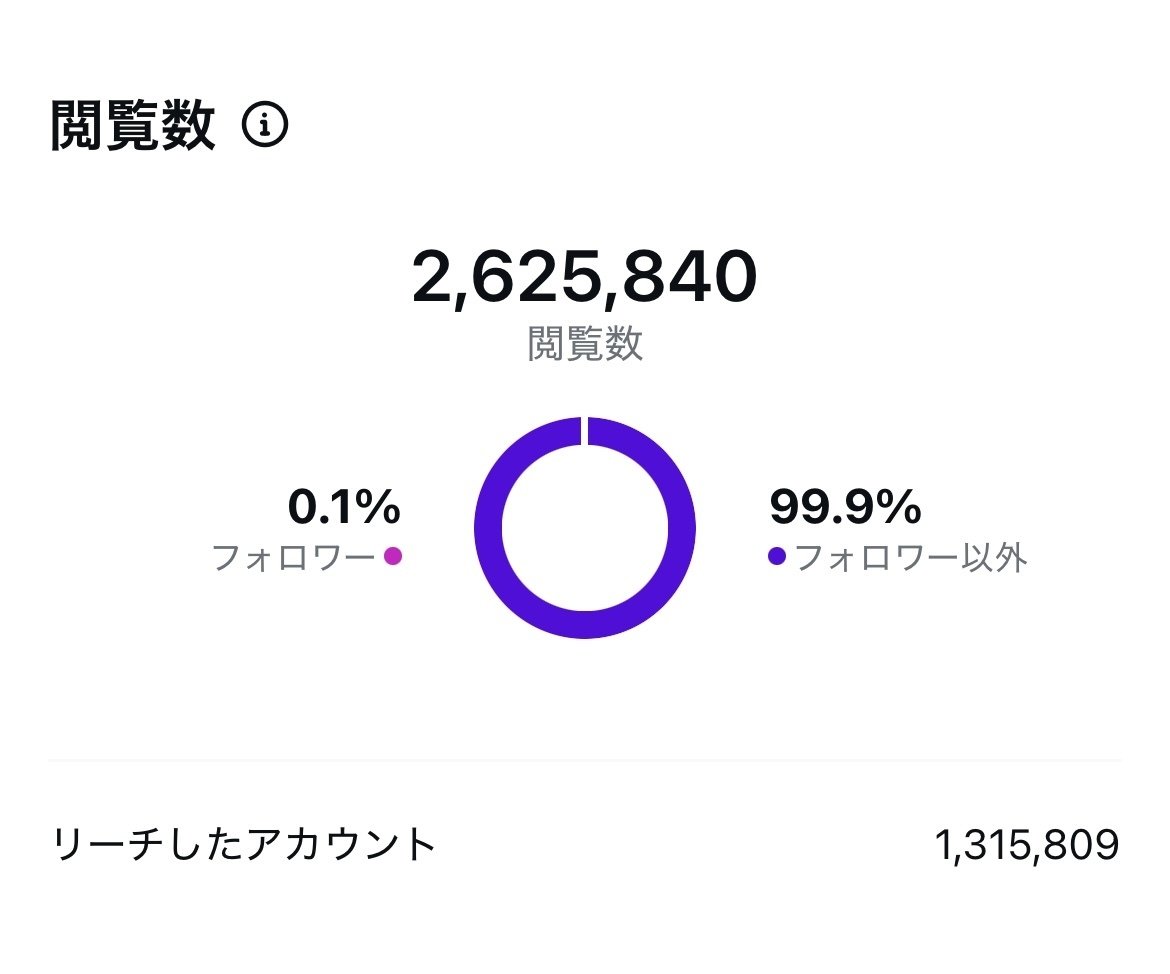Click the leftmost edge of the donut ring
Screen dimensions: 1170x974
pyautogui.click(x=488, y=528)
